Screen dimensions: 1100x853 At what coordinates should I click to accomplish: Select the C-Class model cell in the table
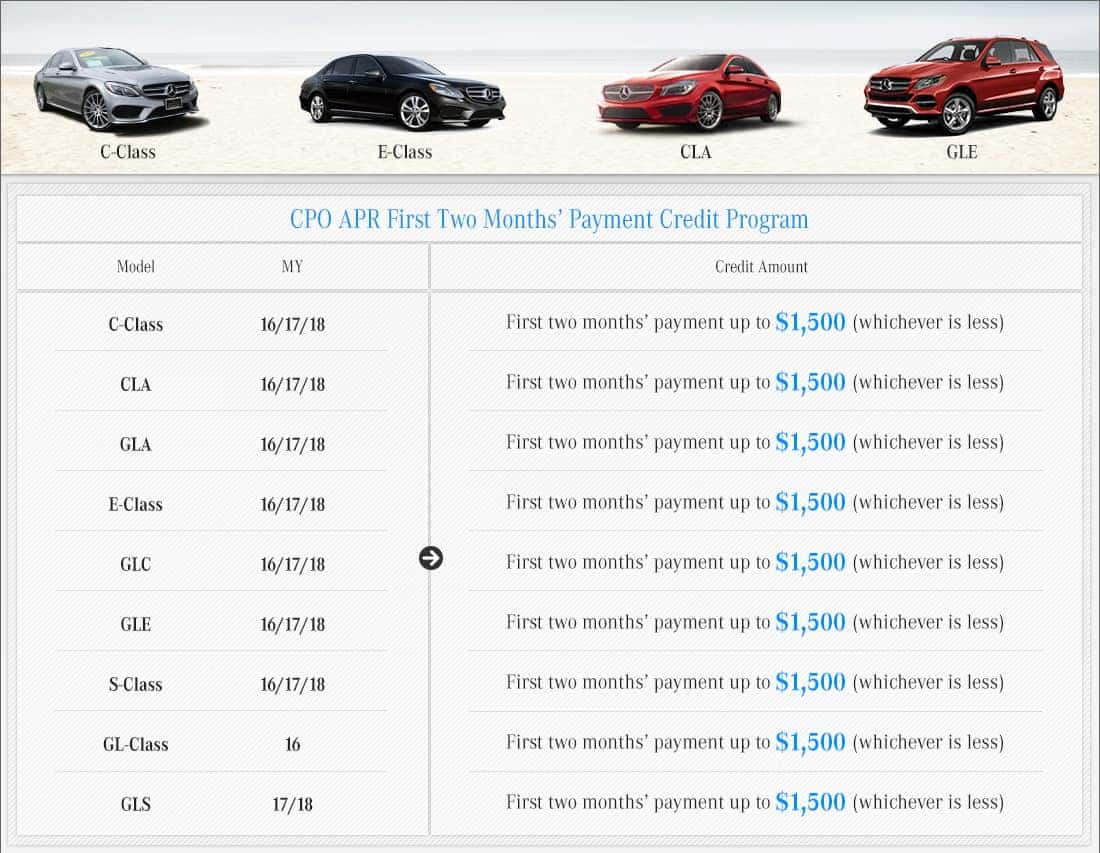[x=135, y=324]
